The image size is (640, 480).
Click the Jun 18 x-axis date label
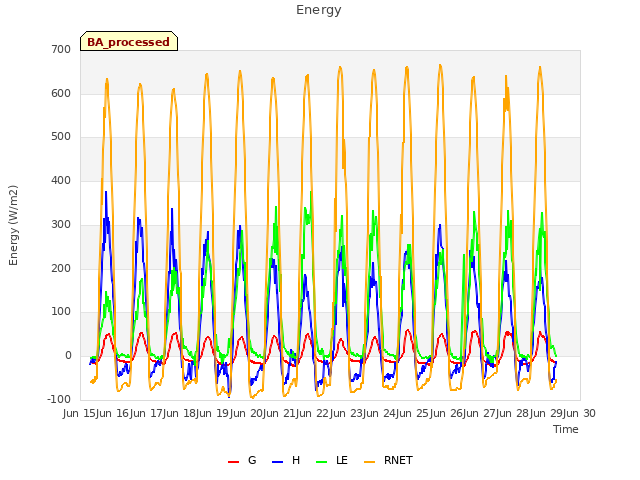point(178,413)
